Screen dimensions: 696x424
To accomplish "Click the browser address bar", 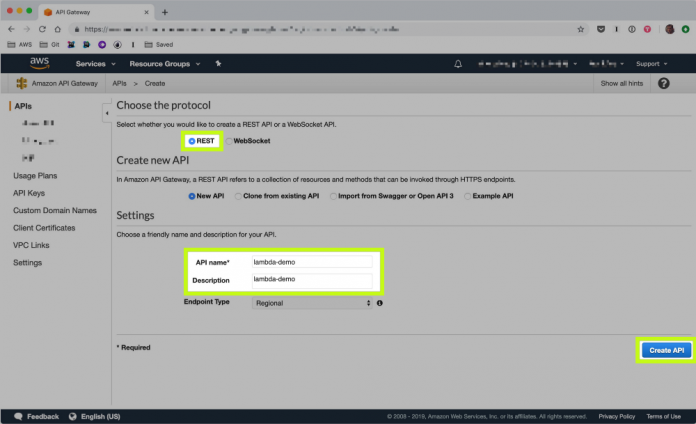I will point(328,29).
